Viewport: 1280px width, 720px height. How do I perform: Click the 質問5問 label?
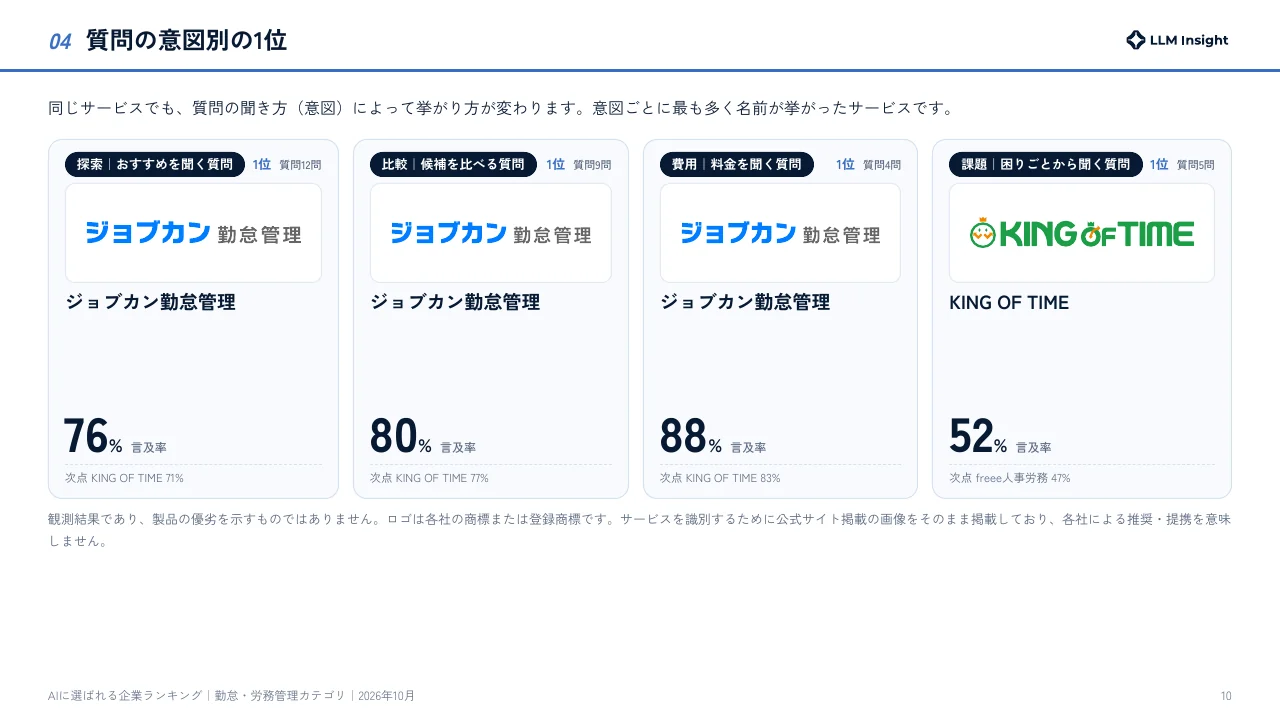click(x=1196, y=165)
